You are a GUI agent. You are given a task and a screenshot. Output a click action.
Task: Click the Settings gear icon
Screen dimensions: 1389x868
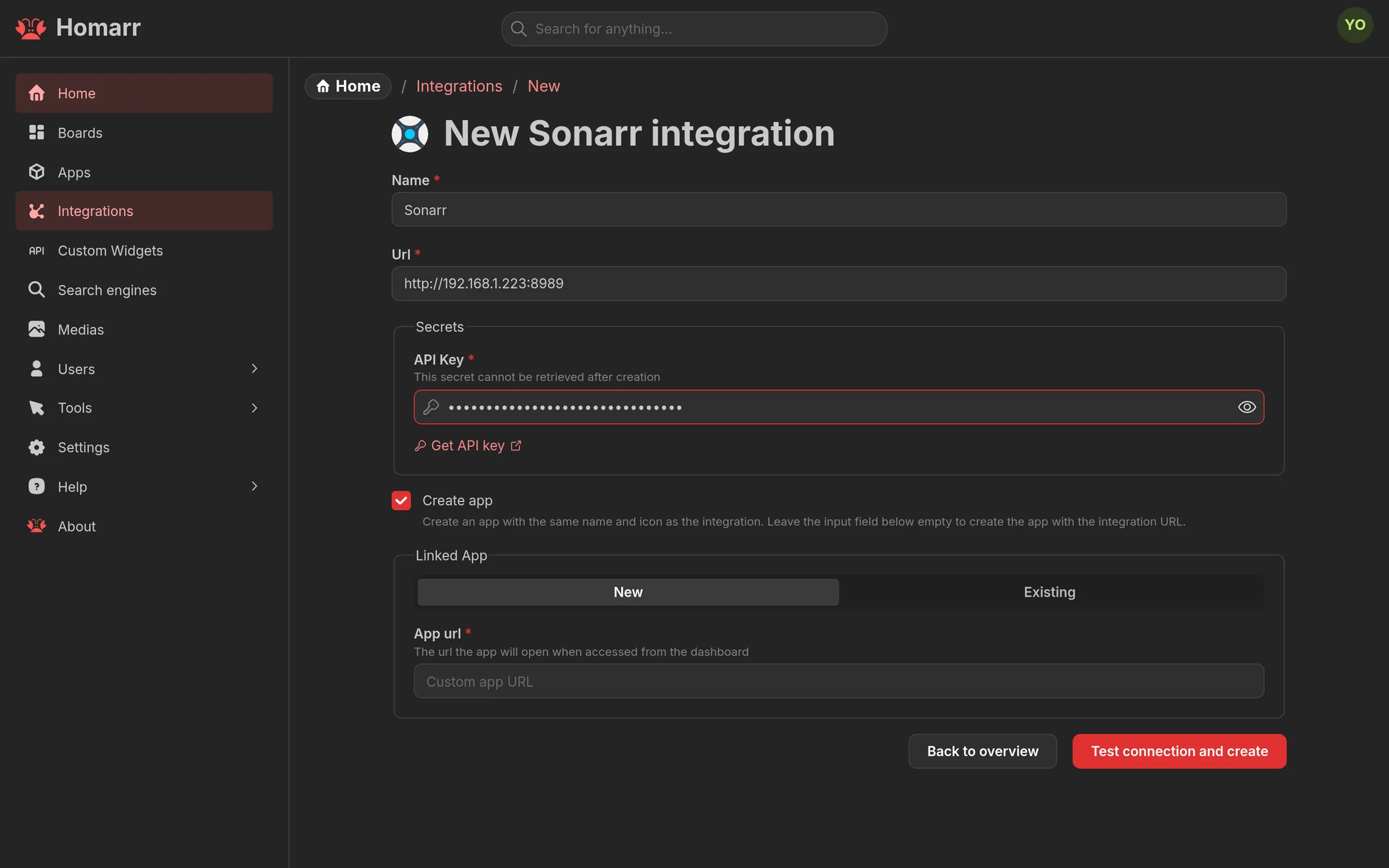click(37, 447)
